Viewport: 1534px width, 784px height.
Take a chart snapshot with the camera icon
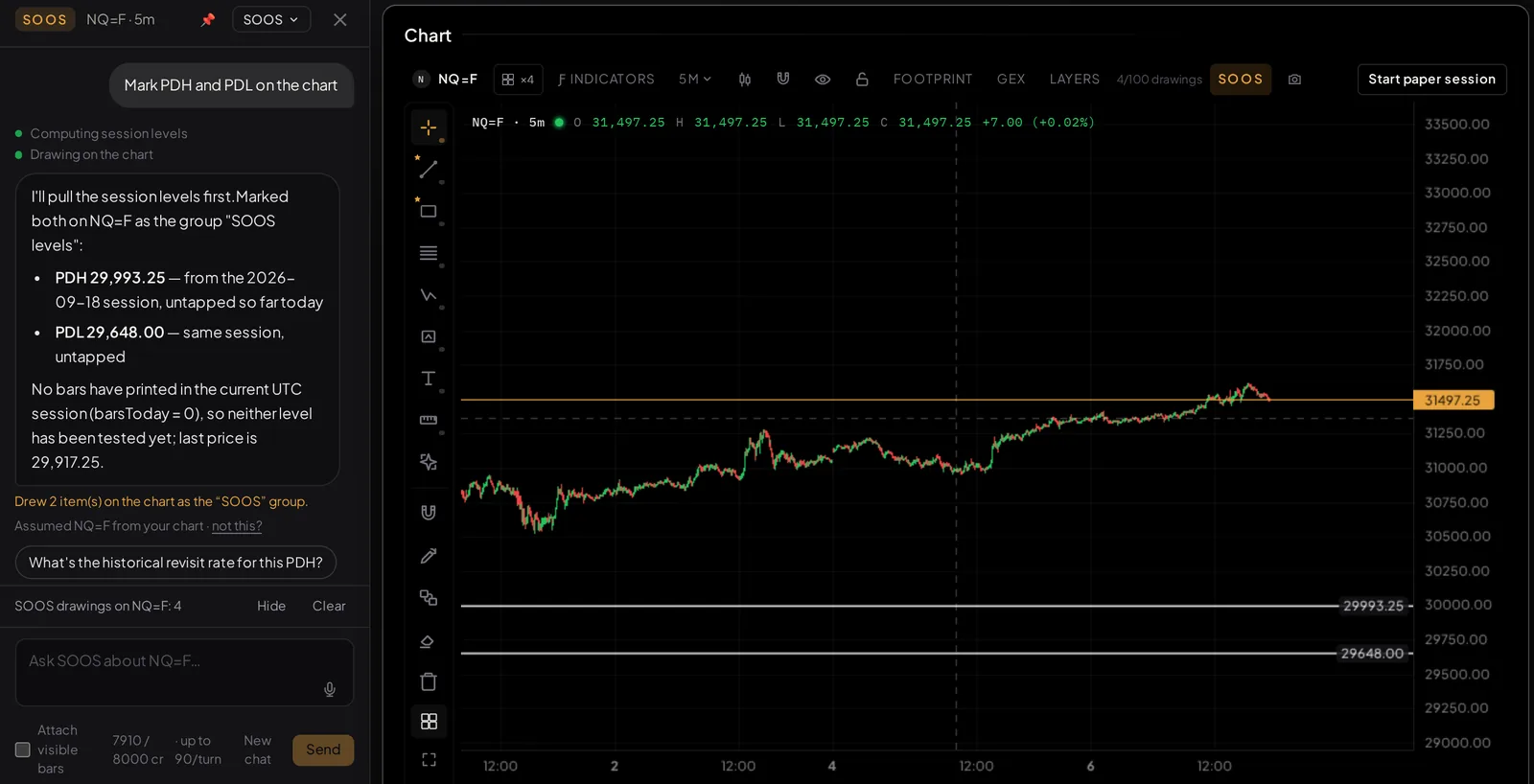[1295, 80]
